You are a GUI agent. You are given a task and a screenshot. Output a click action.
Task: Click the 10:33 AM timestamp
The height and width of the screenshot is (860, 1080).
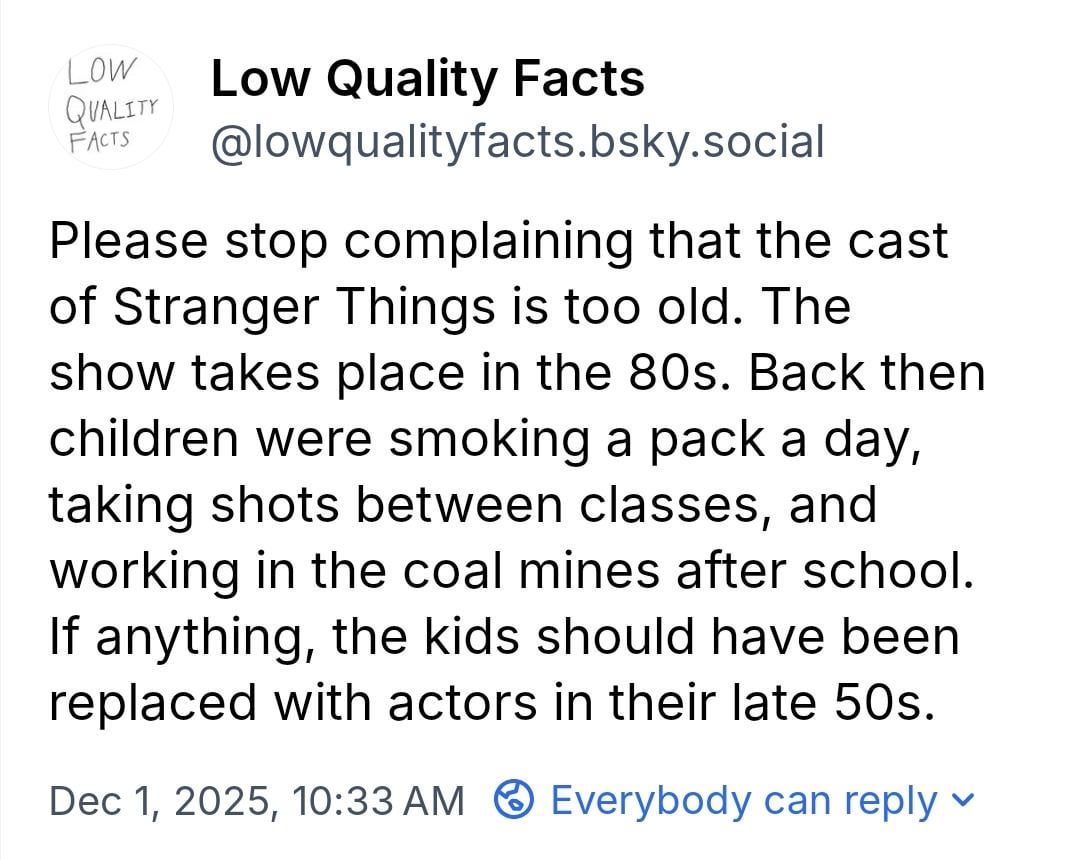(x=379, y=800)
